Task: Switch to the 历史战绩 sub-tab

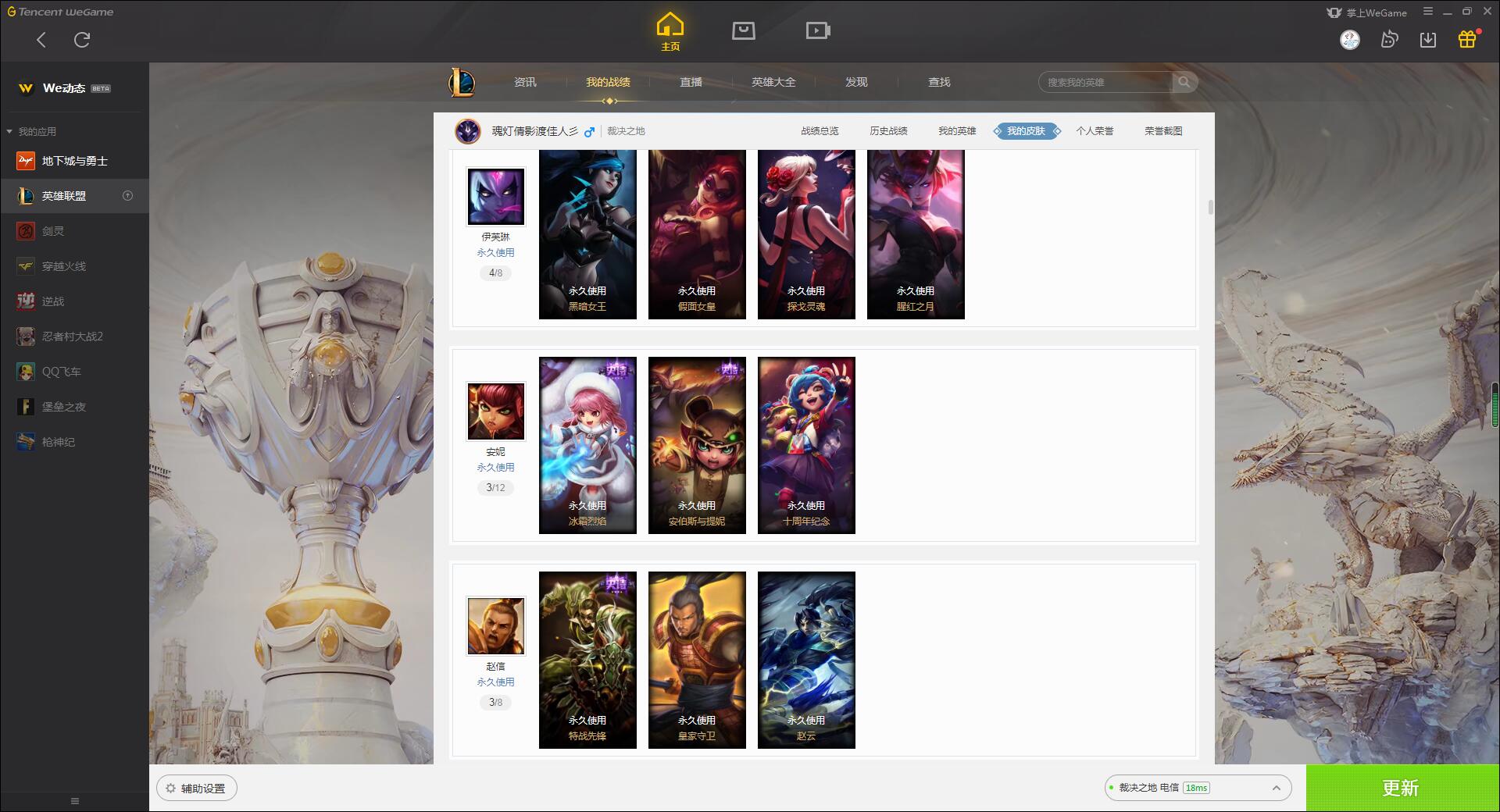Action: (888, 131)
